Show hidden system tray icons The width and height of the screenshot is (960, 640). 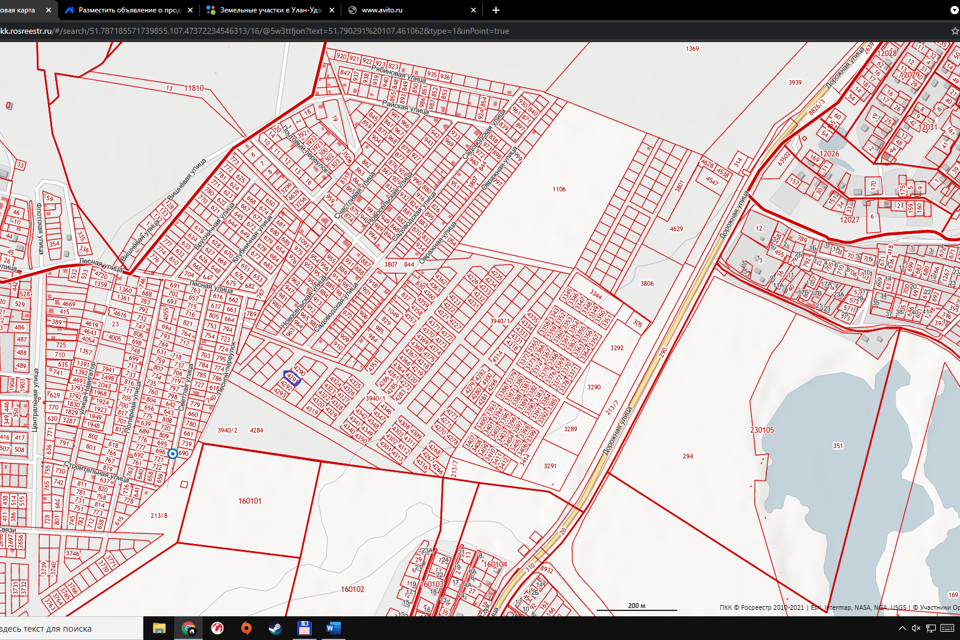[902, 629]
